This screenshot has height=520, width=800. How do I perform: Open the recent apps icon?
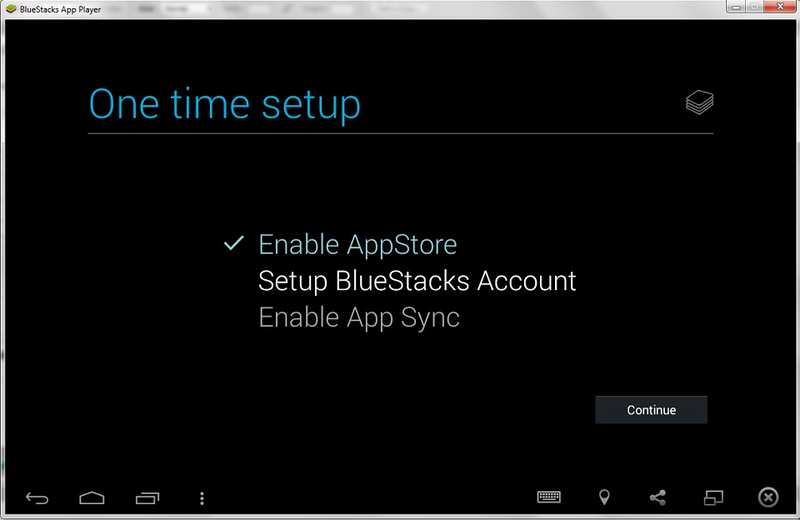[147, 498]
